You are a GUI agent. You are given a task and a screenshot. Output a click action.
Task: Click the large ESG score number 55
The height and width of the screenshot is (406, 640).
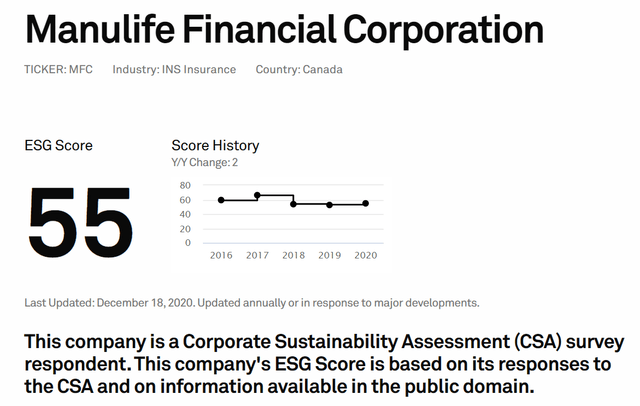(80, 222)
